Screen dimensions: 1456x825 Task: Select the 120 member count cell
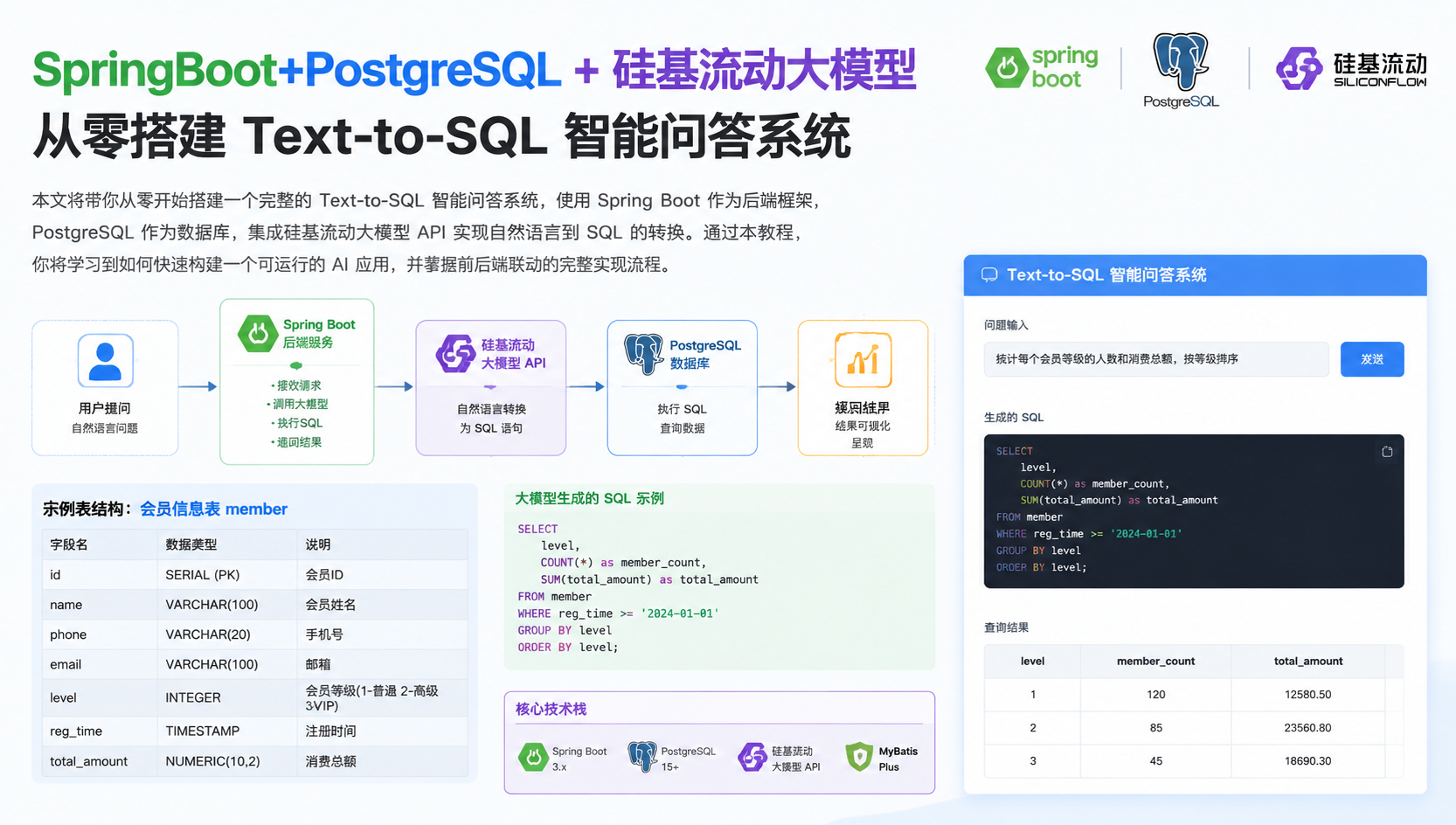point(1156,695)
